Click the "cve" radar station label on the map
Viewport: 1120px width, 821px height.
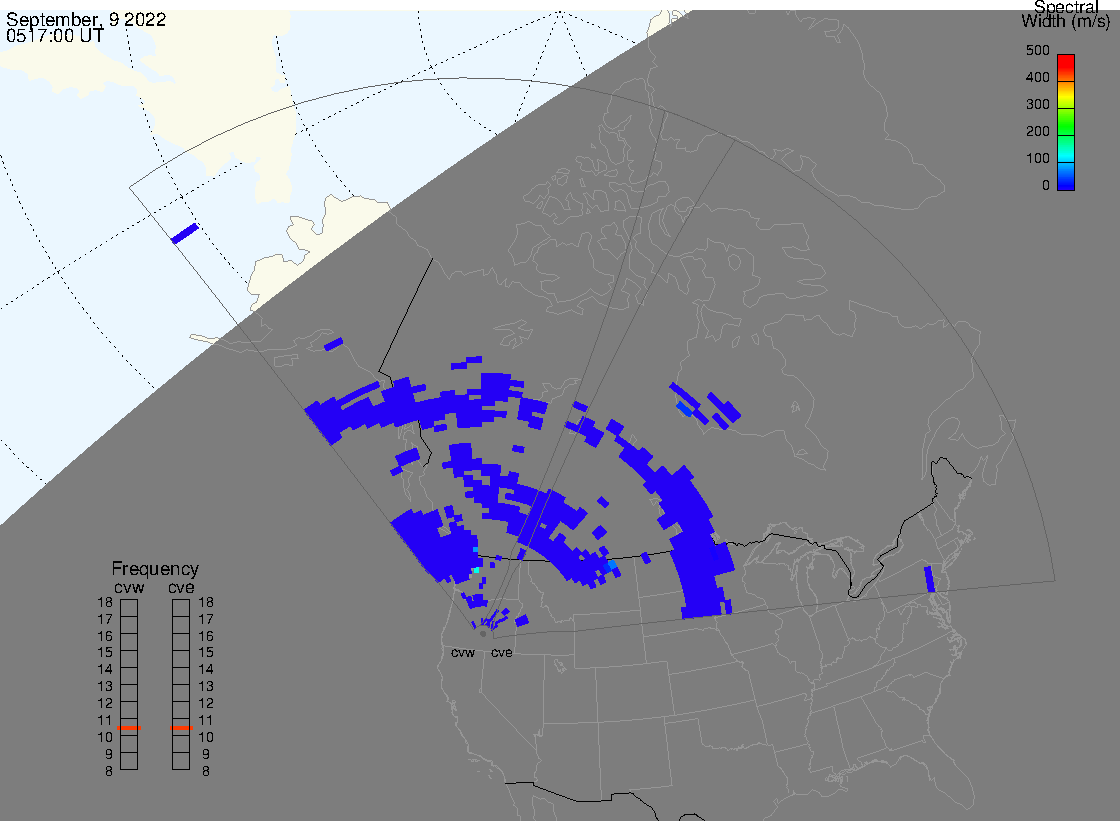click(x=501, y=653)
